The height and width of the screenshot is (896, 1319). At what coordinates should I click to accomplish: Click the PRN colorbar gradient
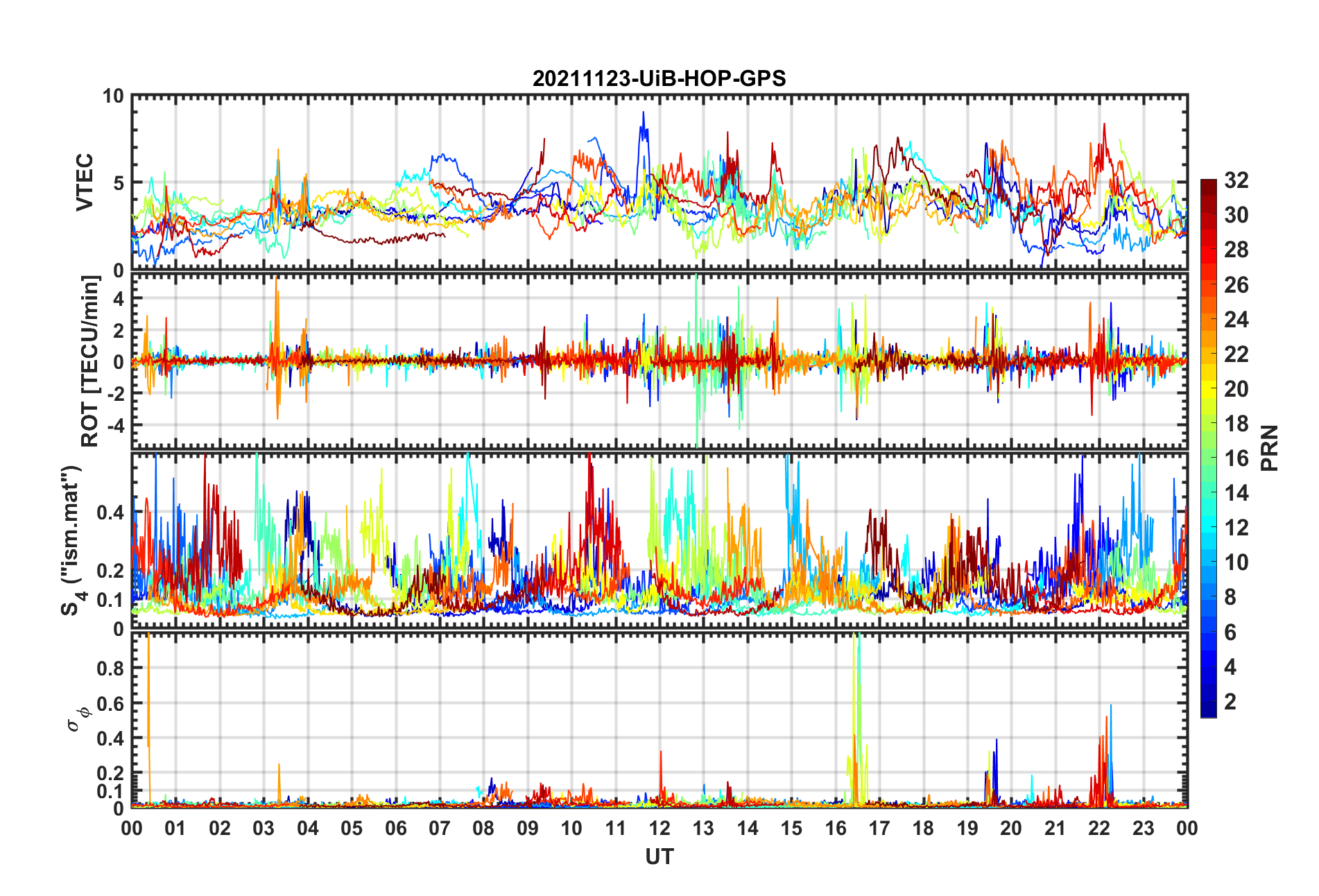[1208, 448]
